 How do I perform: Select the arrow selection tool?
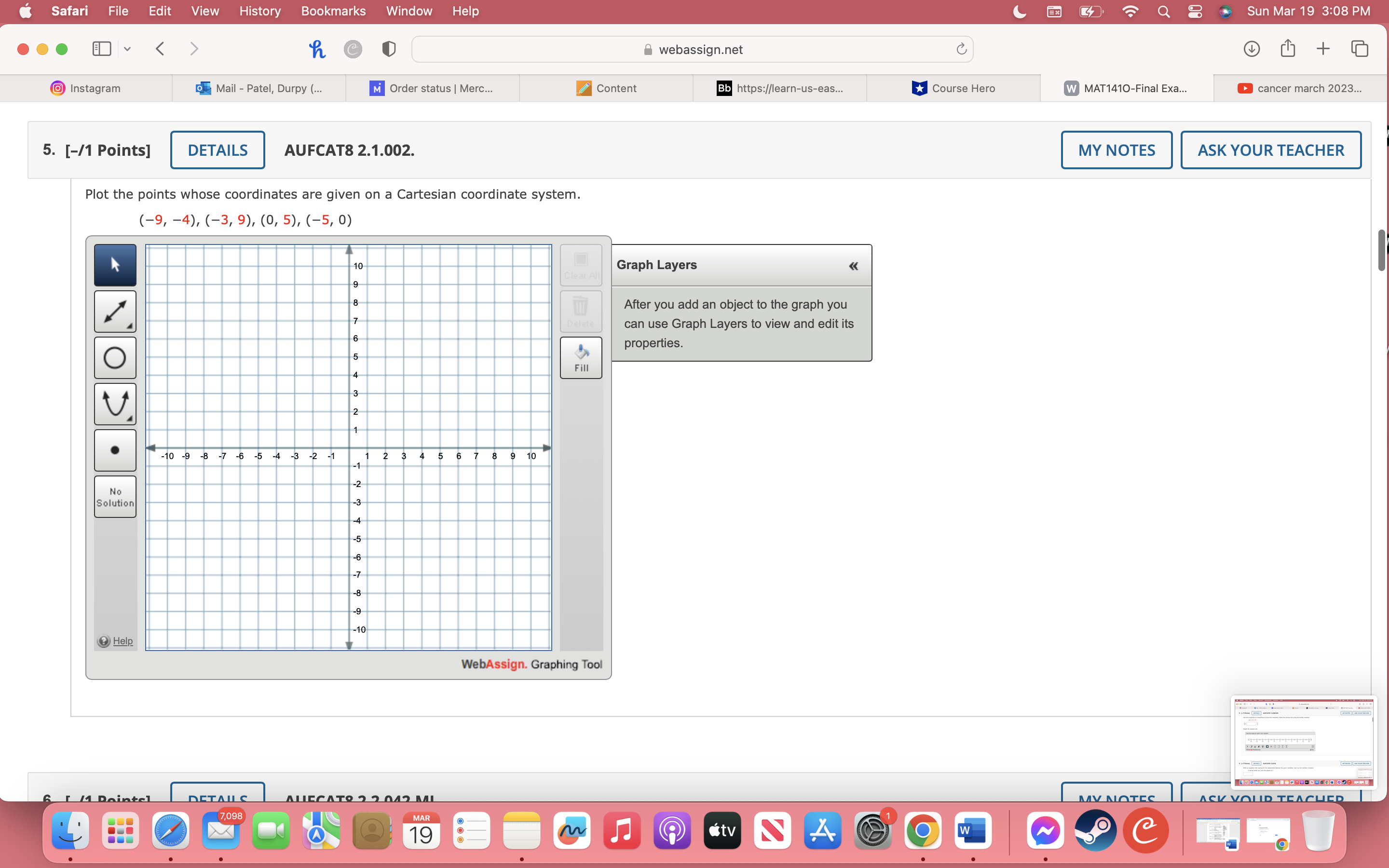pyautogui.click(x=115, y=265)
